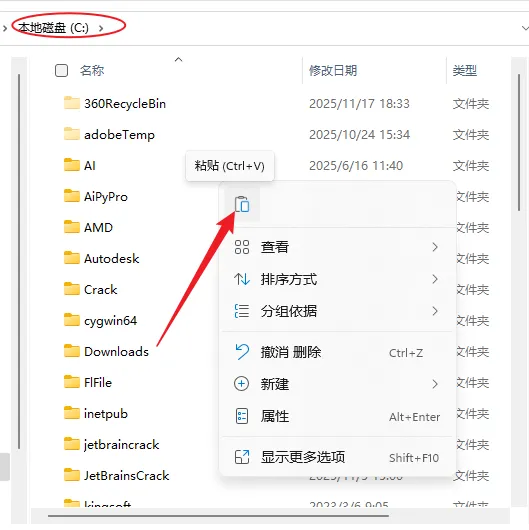Viewport: 529px width, 530px height.
Task: Select the adobeTemp folder icon
Action: pyautogui.click(x=72, y=134)
